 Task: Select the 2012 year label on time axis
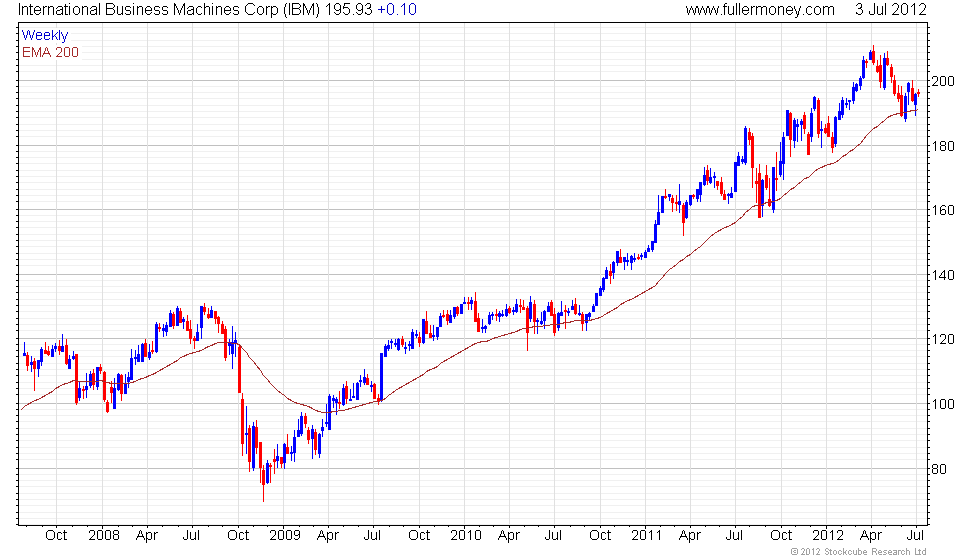pyautogui.click(x=828, y=536)
